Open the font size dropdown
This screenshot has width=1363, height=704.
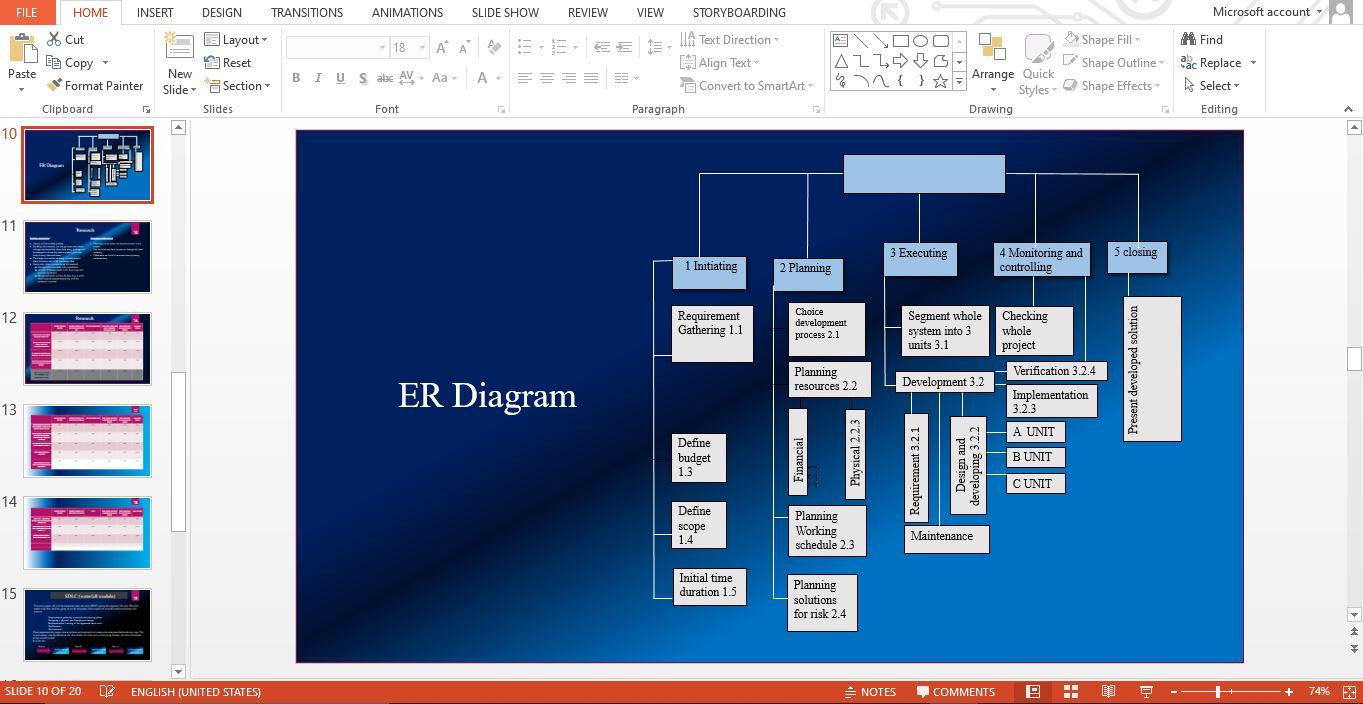421,47
